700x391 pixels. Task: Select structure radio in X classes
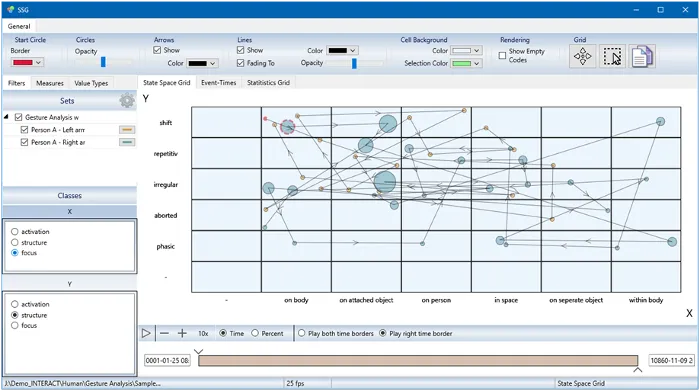coord(15,242)
